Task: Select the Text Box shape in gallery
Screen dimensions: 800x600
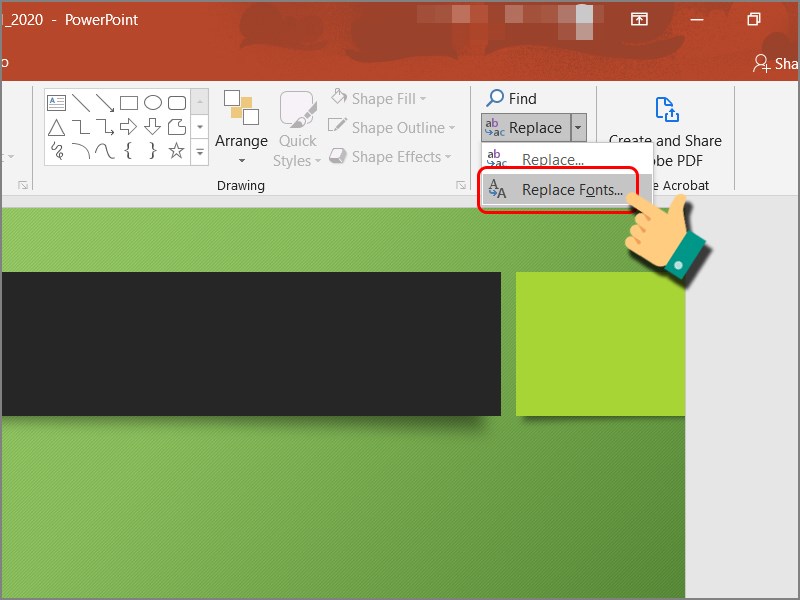Action: click(56, 103)
